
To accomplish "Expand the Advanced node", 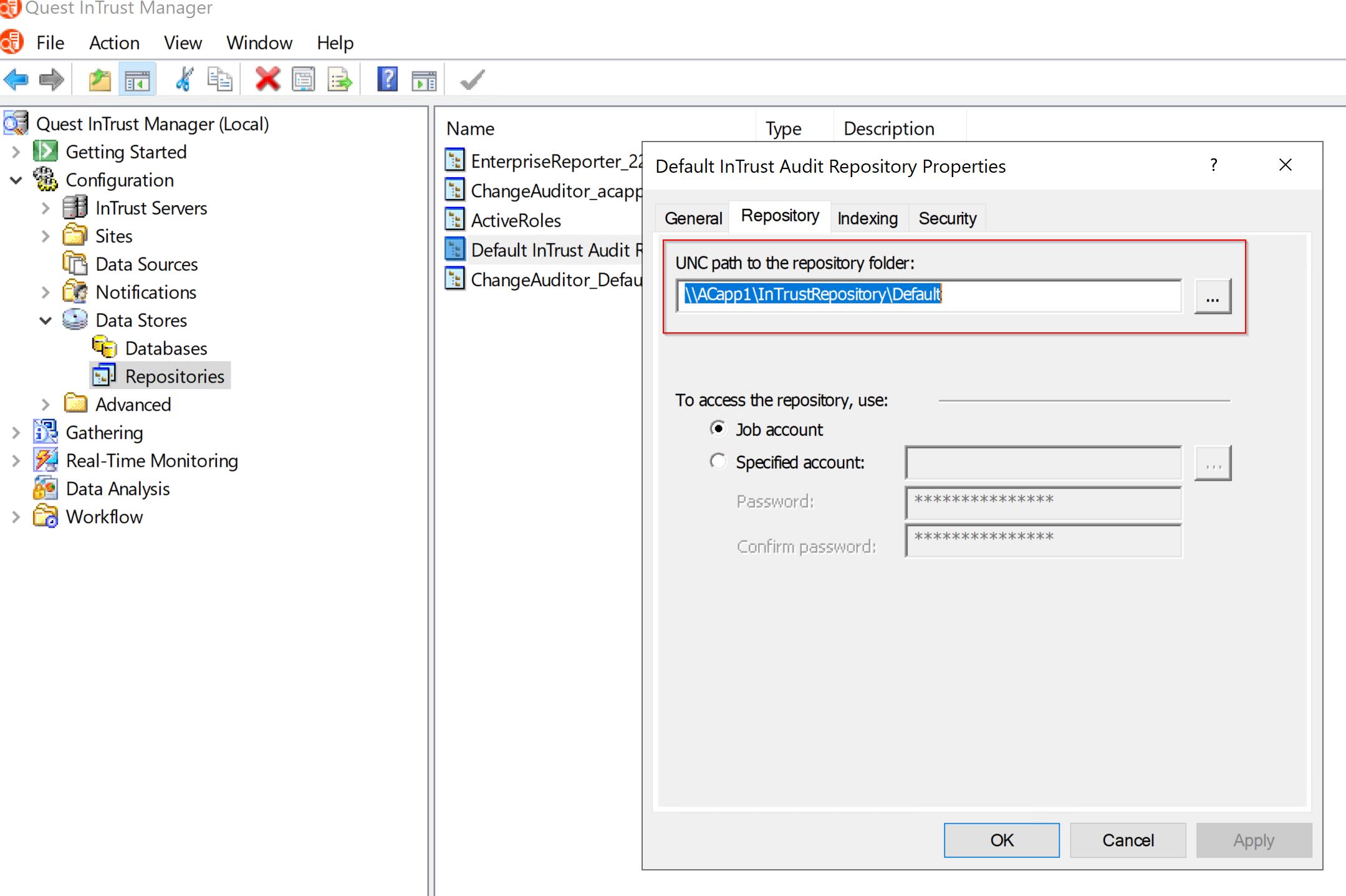I will [x=46, y=404].
